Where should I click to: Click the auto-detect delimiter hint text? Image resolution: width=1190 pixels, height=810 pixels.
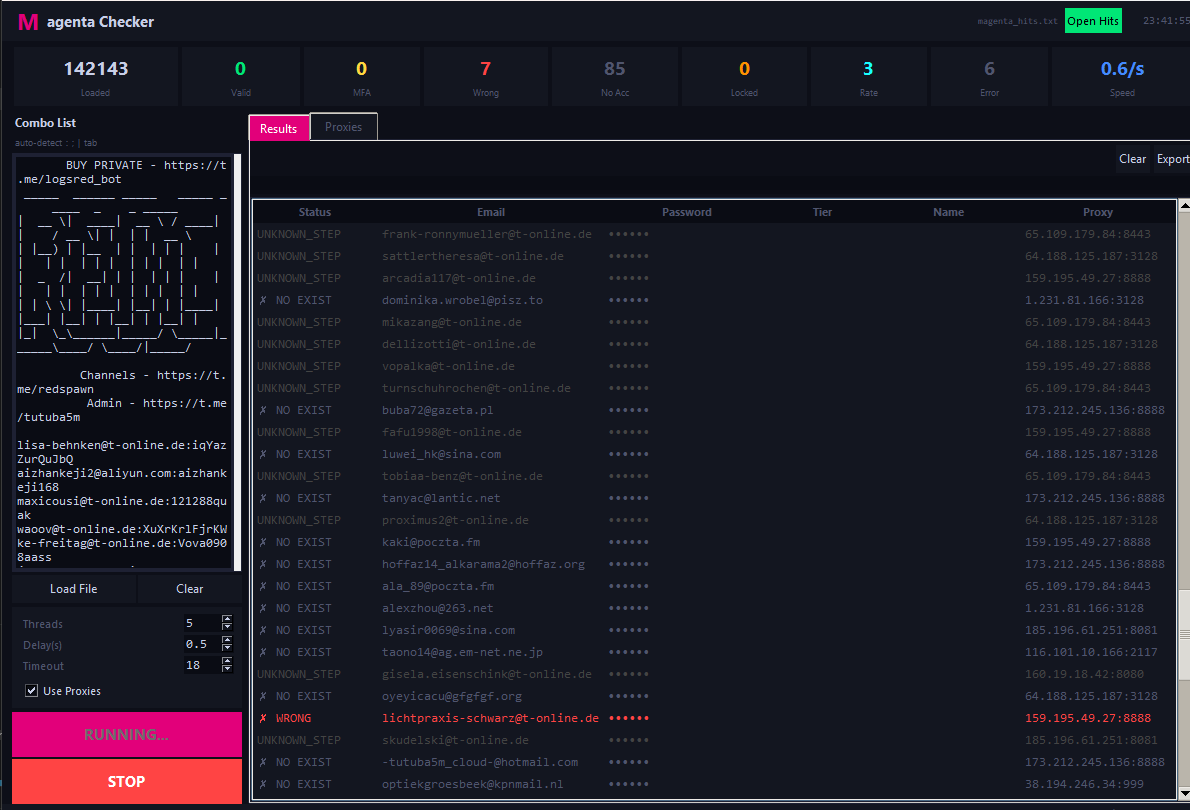pyautogui.click(x=55, y=143)
